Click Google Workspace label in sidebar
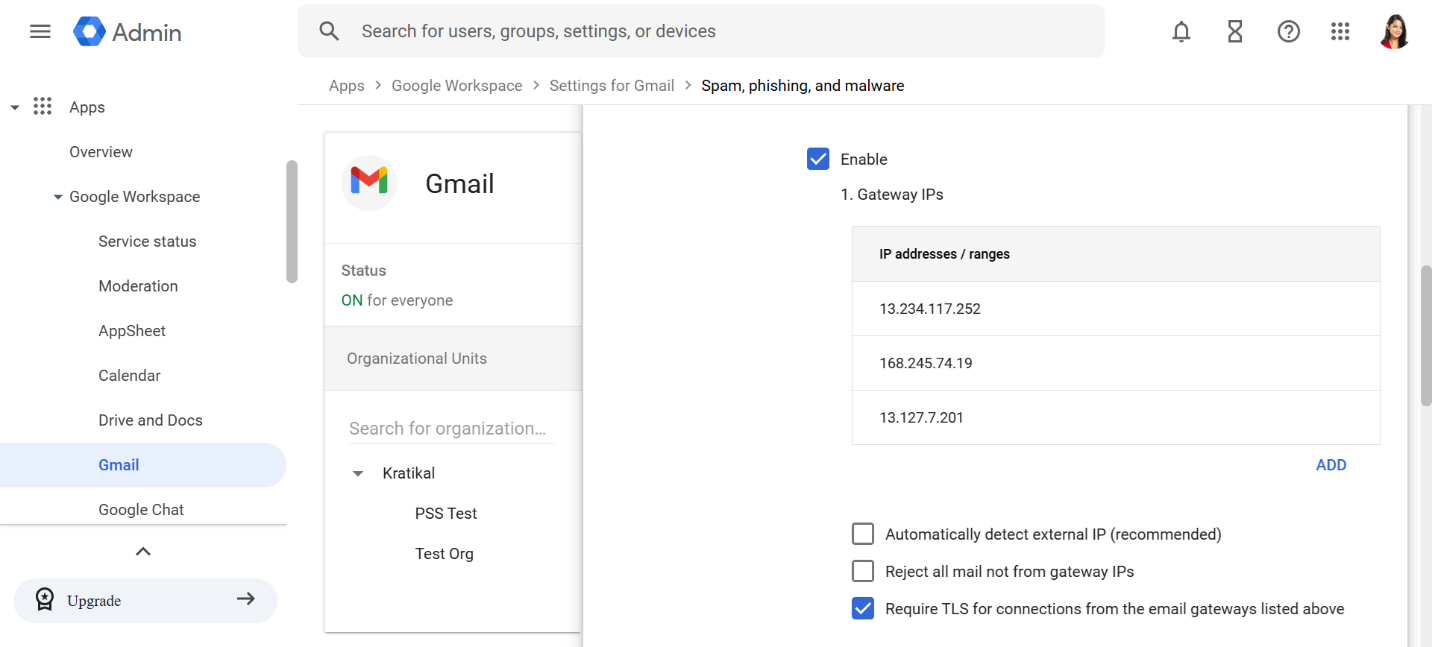Viewport: 1432px width, 647px height. tap(134, 197)
